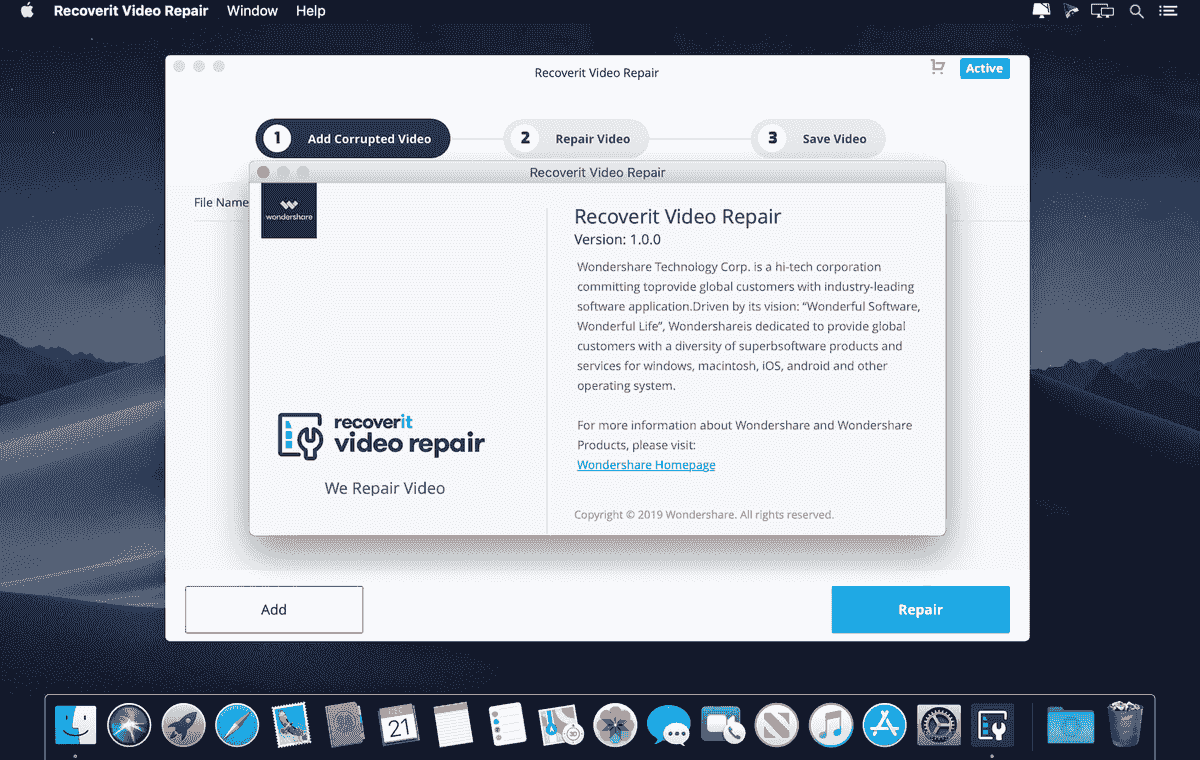Open Recoverit Video Repair from the Dock
1200x760 pixels.
[x=992, y=724]
